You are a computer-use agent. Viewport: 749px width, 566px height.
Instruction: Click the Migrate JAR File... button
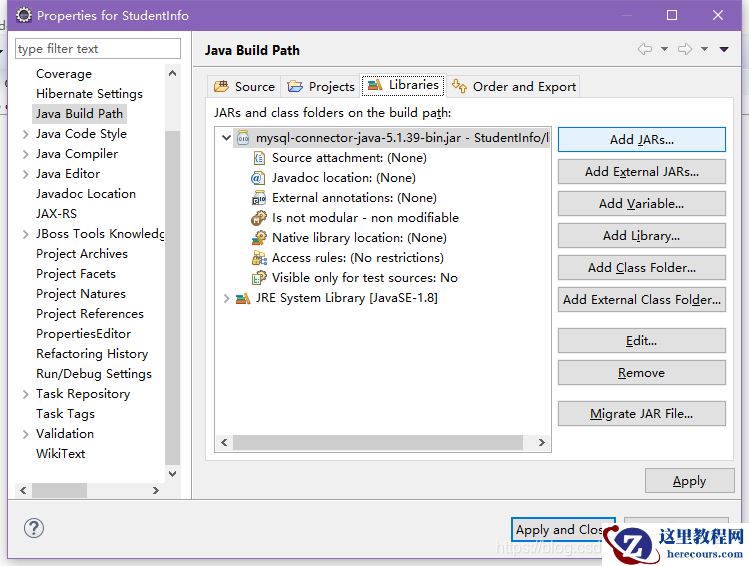[x=642, y=414]
